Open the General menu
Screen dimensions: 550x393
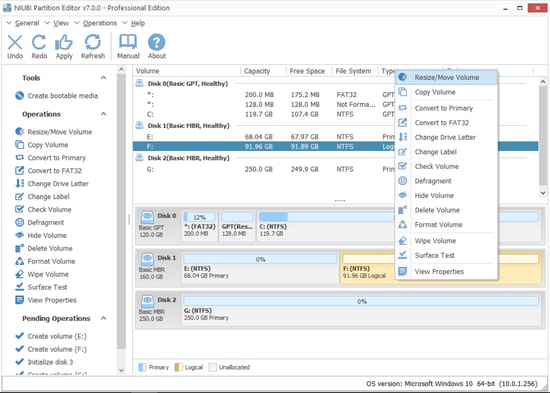point(27,23)
